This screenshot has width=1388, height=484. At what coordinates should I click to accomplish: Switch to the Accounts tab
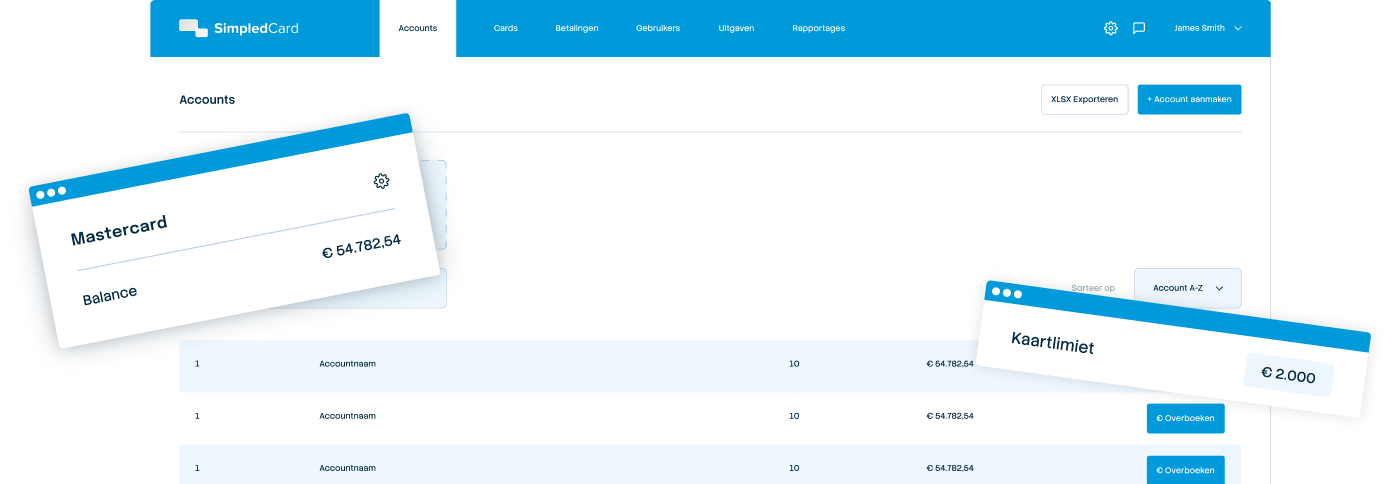pyautogui.click(x=417, y=28)
